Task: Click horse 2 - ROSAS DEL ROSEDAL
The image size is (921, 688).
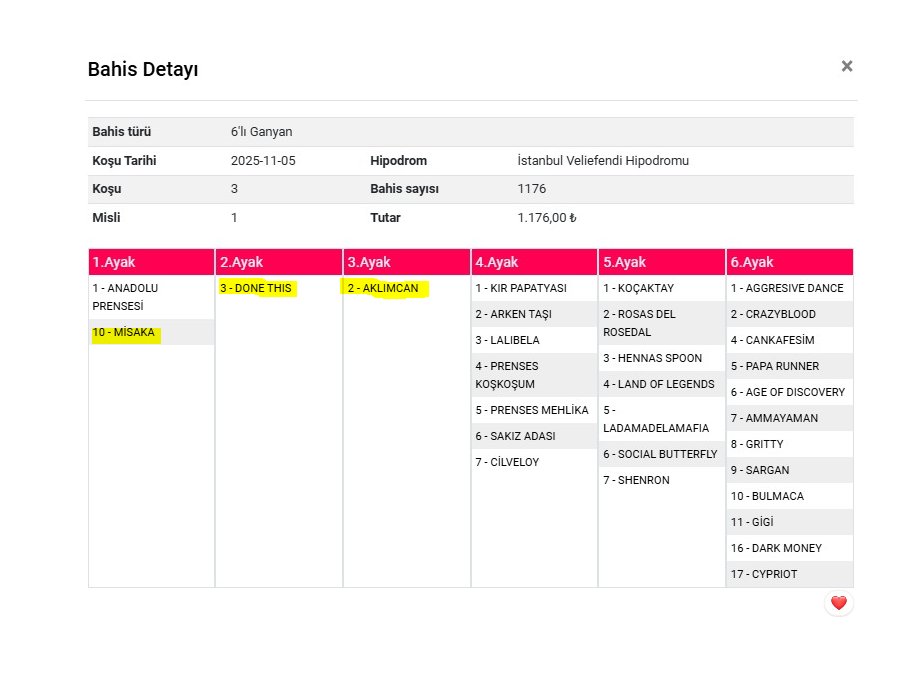Action: tap(662, 323)
